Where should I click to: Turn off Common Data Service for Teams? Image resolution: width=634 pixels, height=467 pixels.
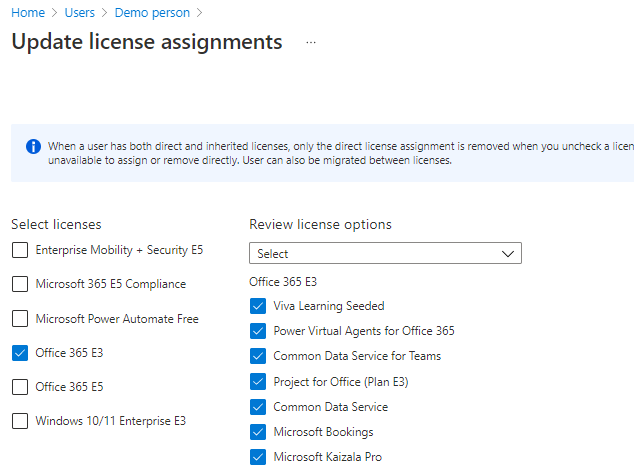pyautogui.click(x=258, y=356)
